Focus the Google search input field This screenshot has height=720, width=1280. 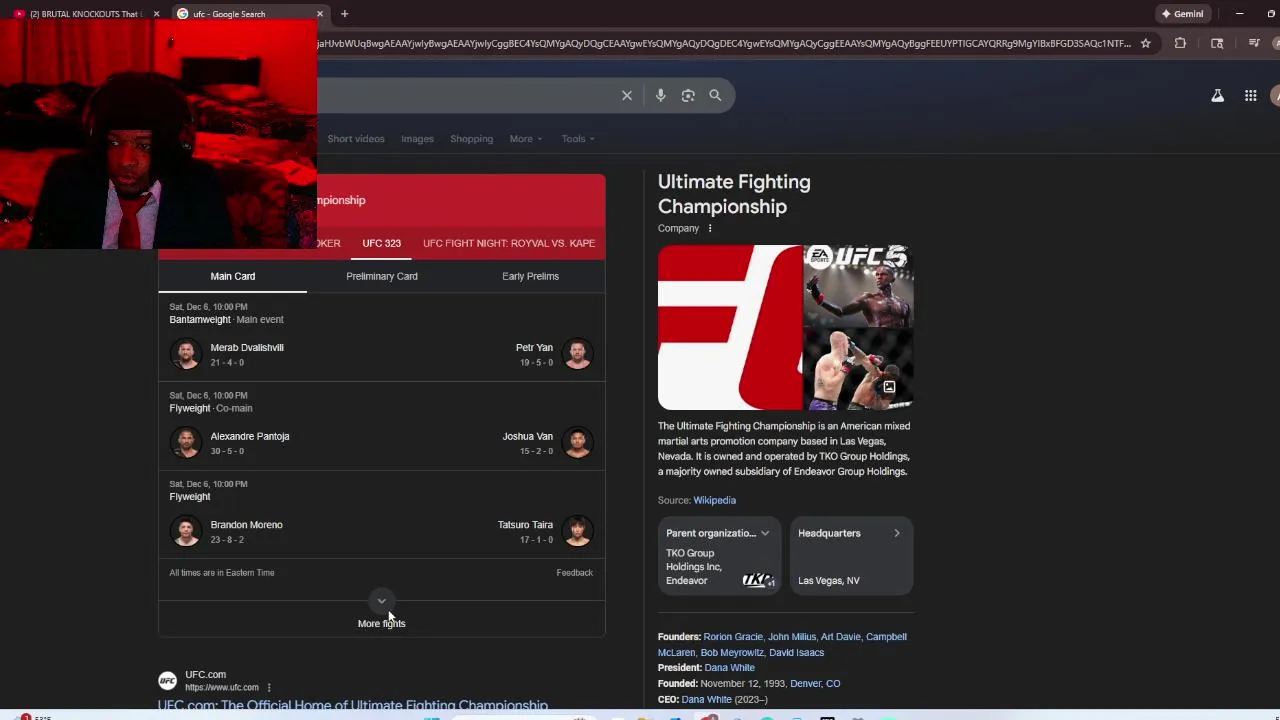(x=465, y=96)
